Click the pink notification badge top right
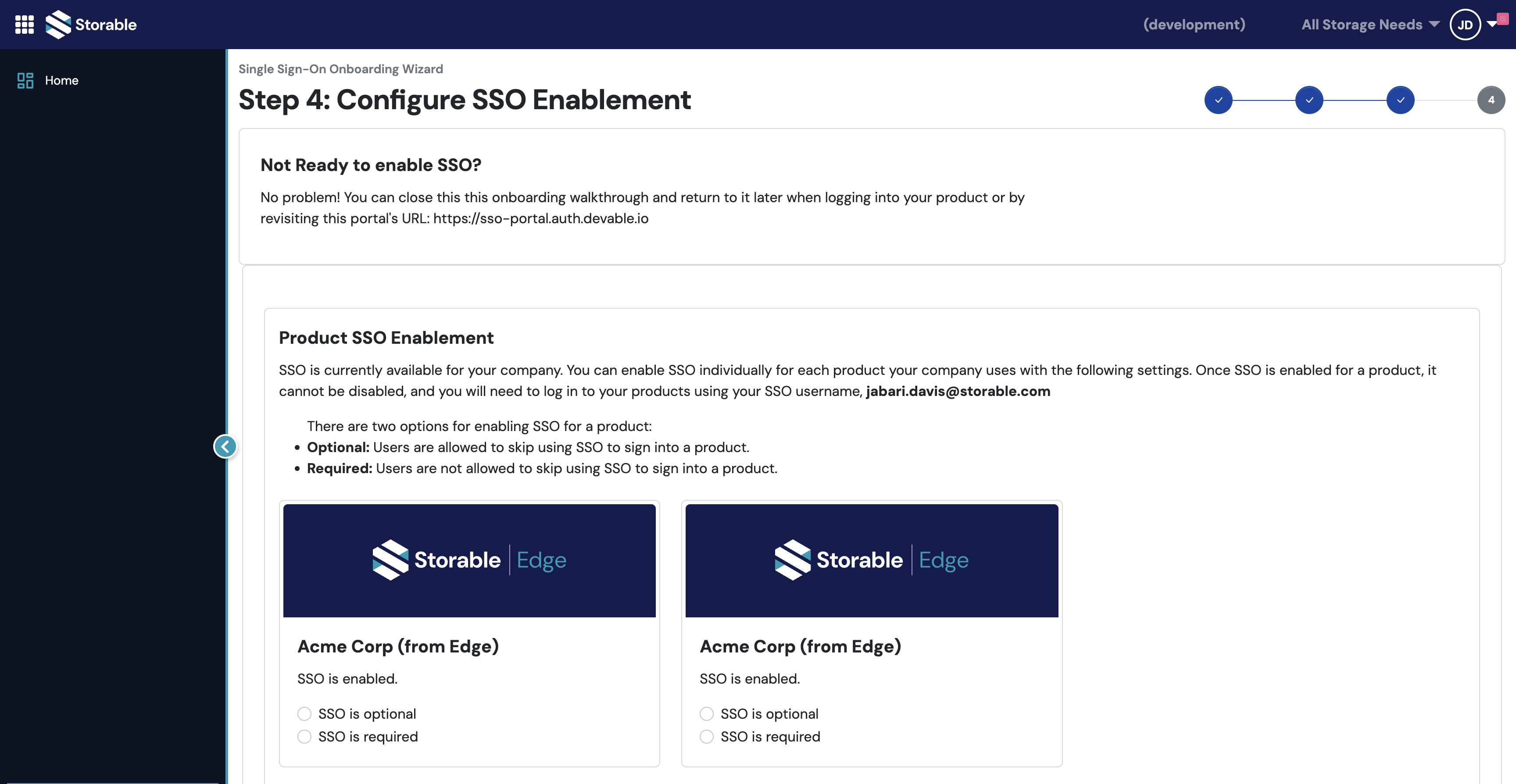The height and width of the screenshot is (784, 1516). click(x=1502, y=19)
